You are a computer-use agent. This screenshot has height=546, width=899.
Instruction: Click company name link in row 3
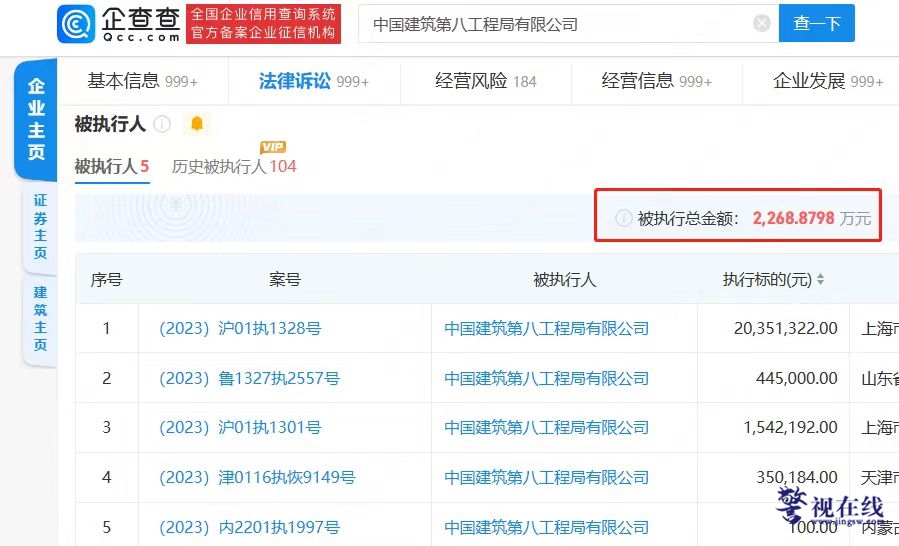(x=546, y=427)
